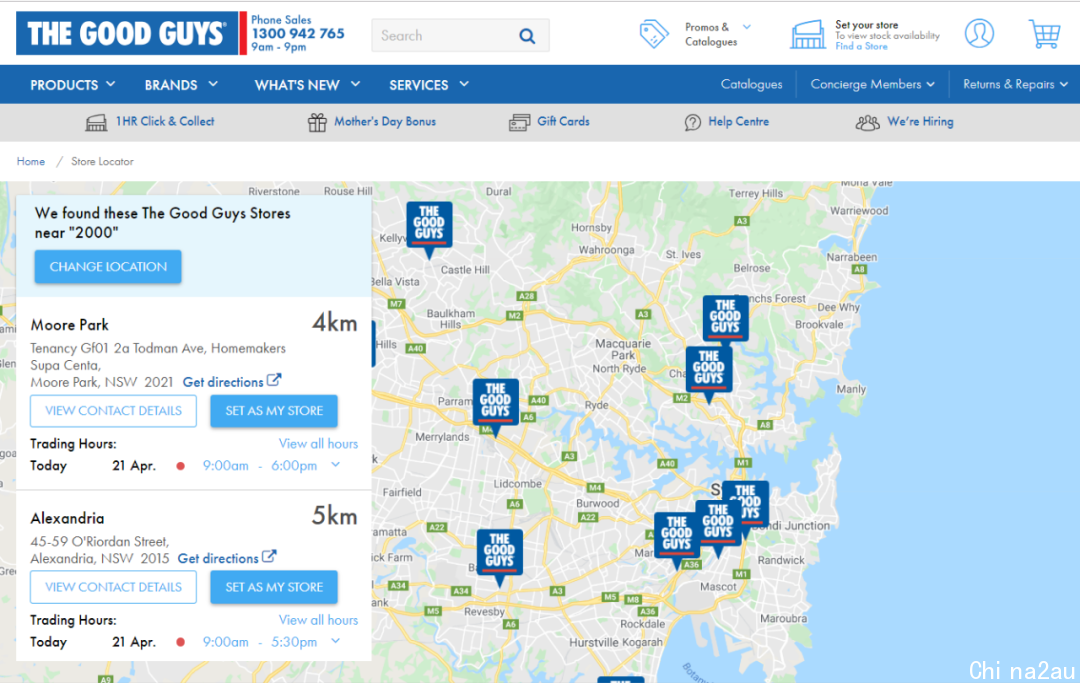Click the external link icon for Moore Park directions
The height and width of the screenshot is (683, 1080).
point(273,380)
